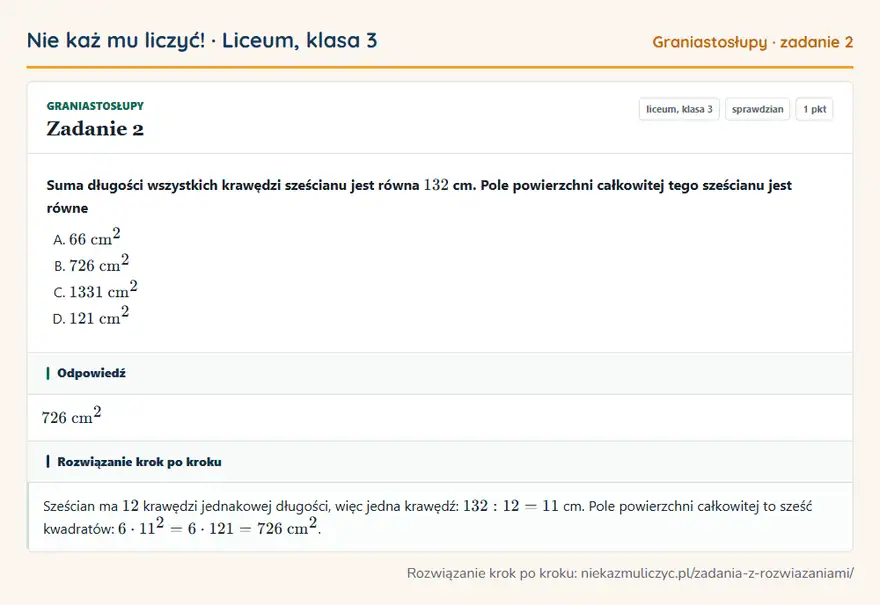Click the green GRANIASTOSŁUPY category label
The image size is (880, 605).
click(x=95, y=106)
